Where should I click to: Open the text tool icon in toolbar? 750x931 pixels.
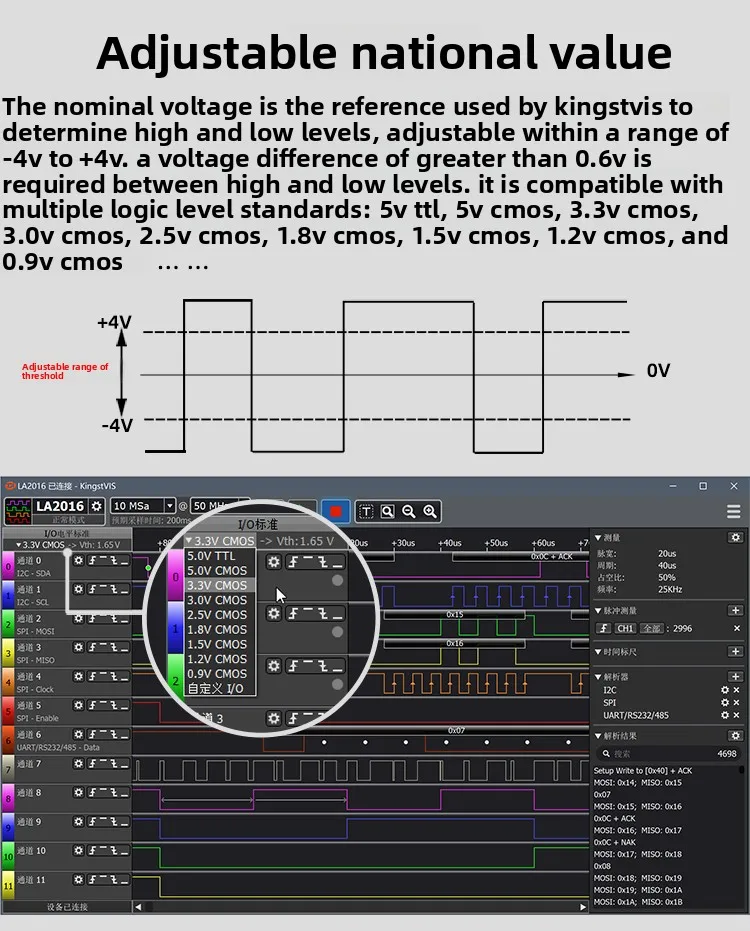pyautogui.click(x=366, y=511)
